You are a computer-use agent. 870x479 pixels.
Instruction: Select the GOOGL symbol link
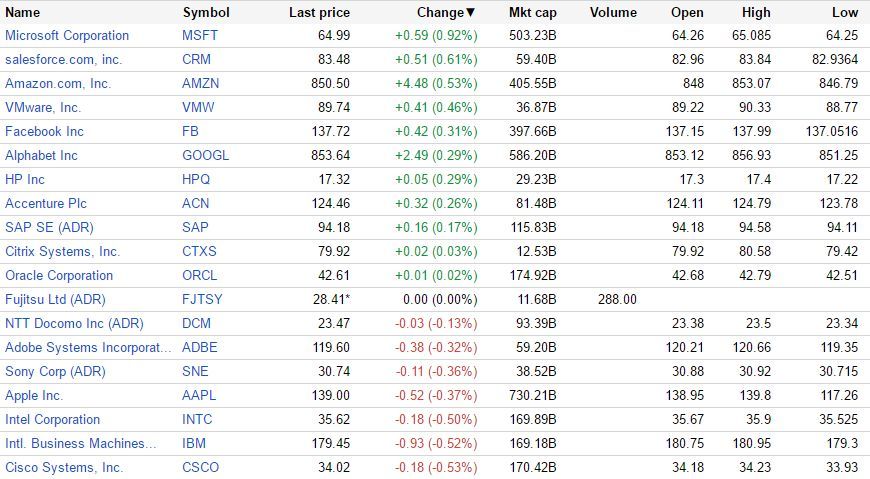(x=205, y=155)
